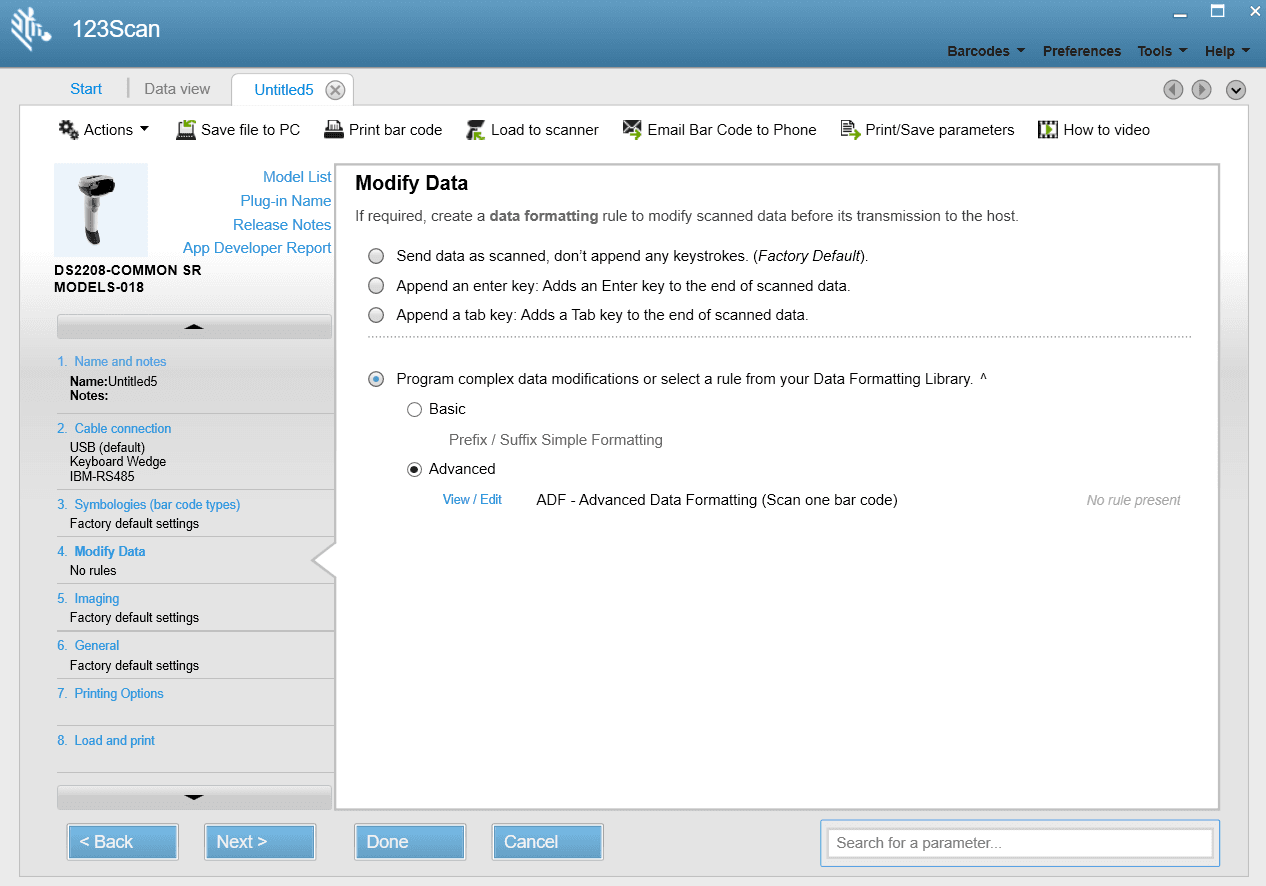Image resolution: width=1266 pixels, height=886 pixels.
Task: Open the How to video icon
Action: (1048, 130)
